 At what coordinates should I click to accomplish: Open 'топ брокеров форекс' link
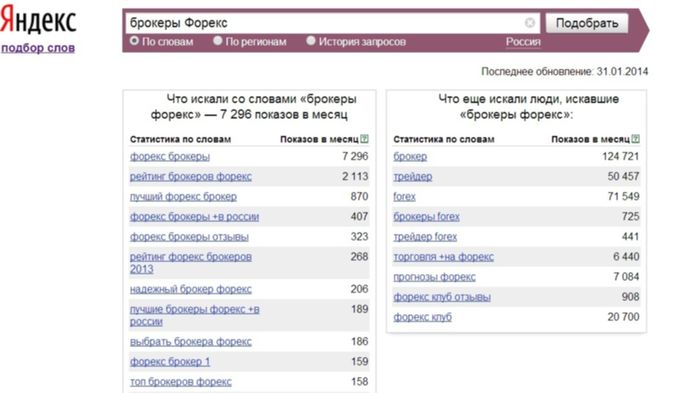pyautogui.click(x=181, y=382)
